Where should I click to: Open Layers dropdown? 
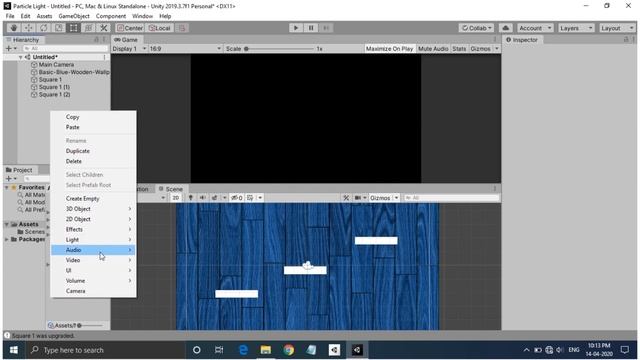coord(576,28)
